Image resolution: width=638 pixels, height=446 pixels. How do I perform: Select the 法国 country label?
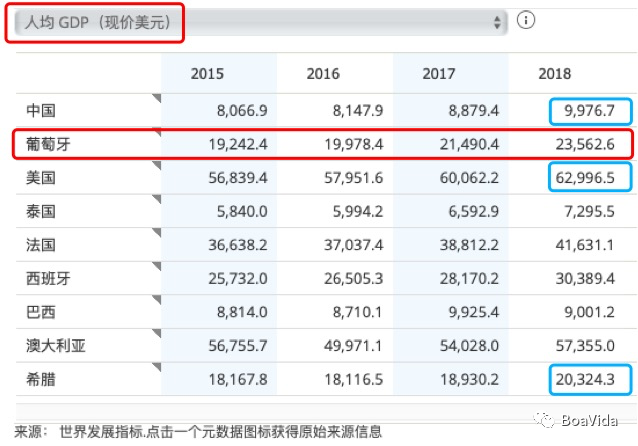(x=41, y=245)
